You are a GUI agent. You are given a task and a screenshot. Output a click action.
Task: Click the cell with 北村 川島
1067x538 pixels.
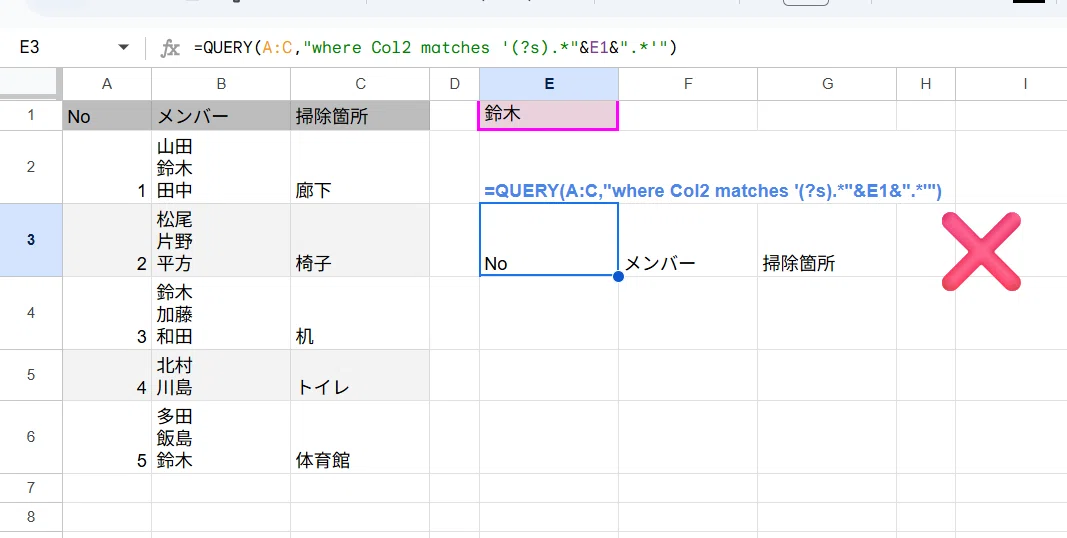pyautogui.click(x=221, y=375)
